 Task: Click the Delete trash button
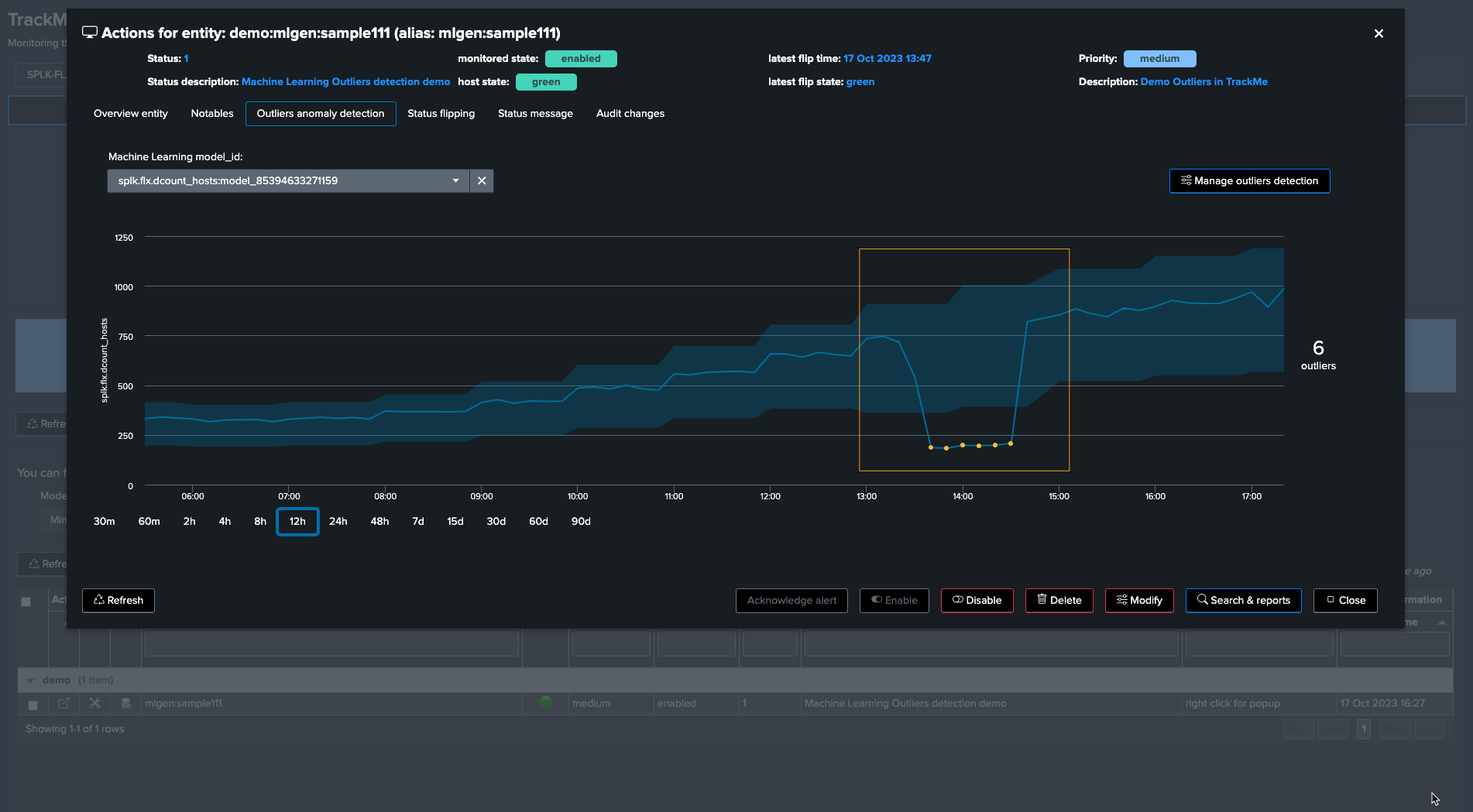pyautogui.click(x=1059, y=600)
